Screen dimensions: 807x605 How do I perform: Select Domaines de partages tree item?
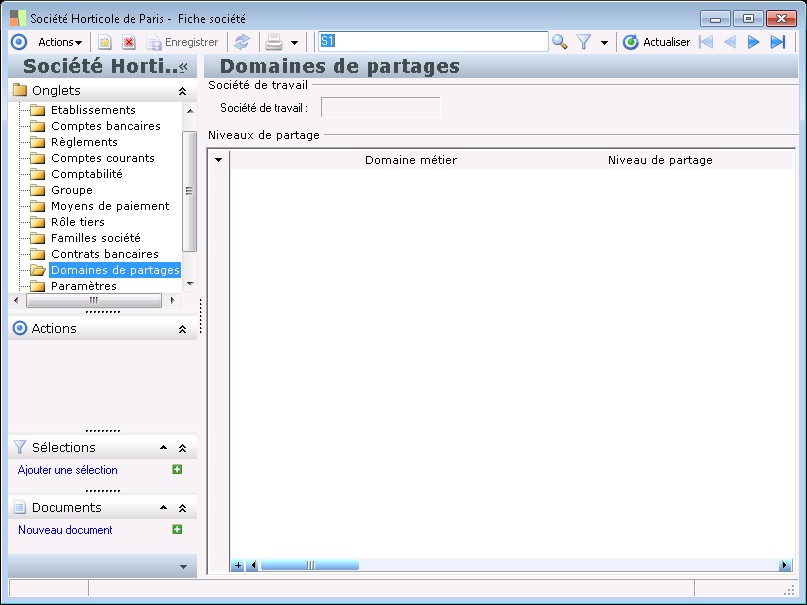point(115,270)
